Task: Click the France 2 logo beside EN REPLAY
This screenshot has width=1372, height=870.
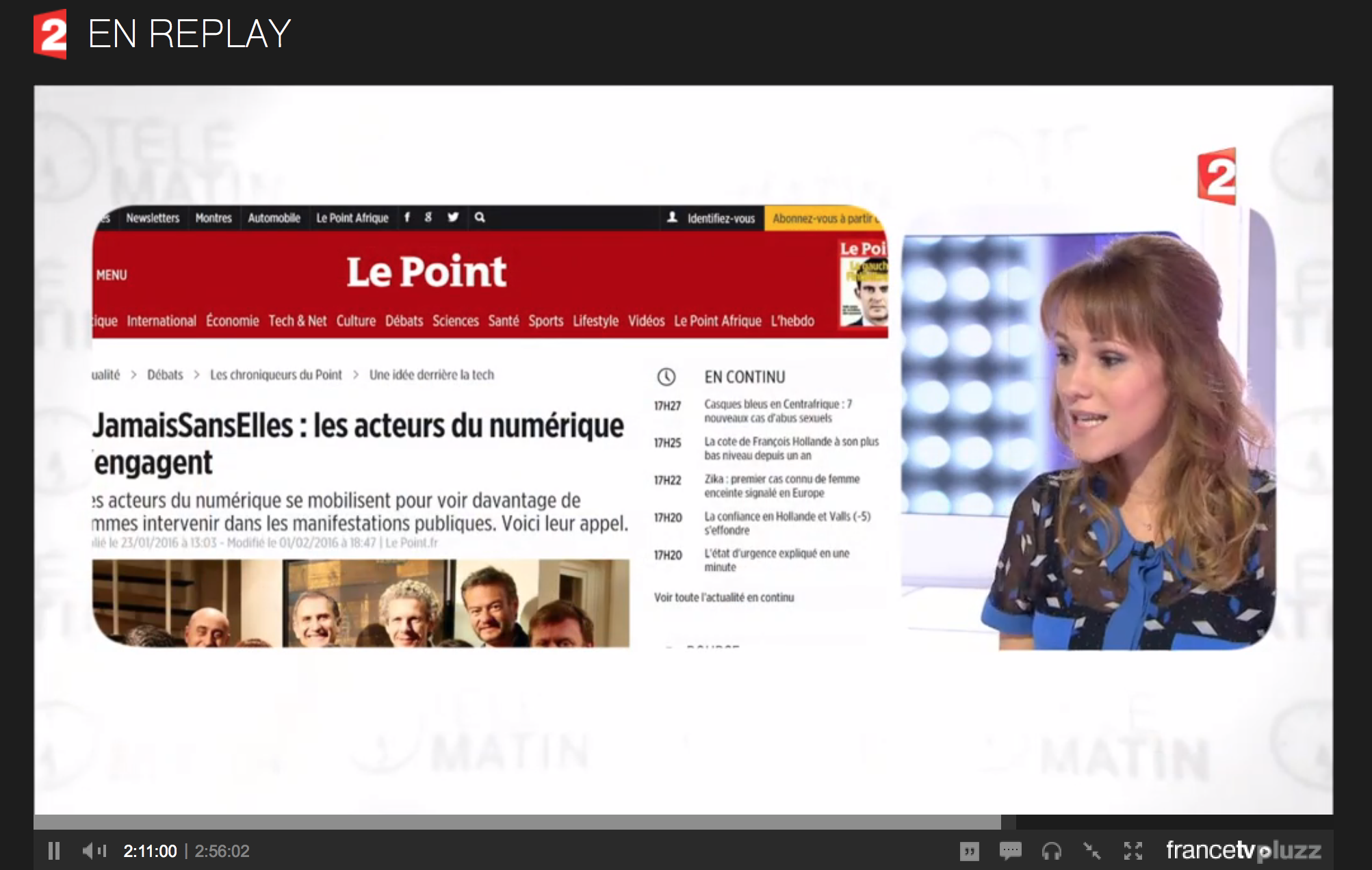Action: click(50, 34)
